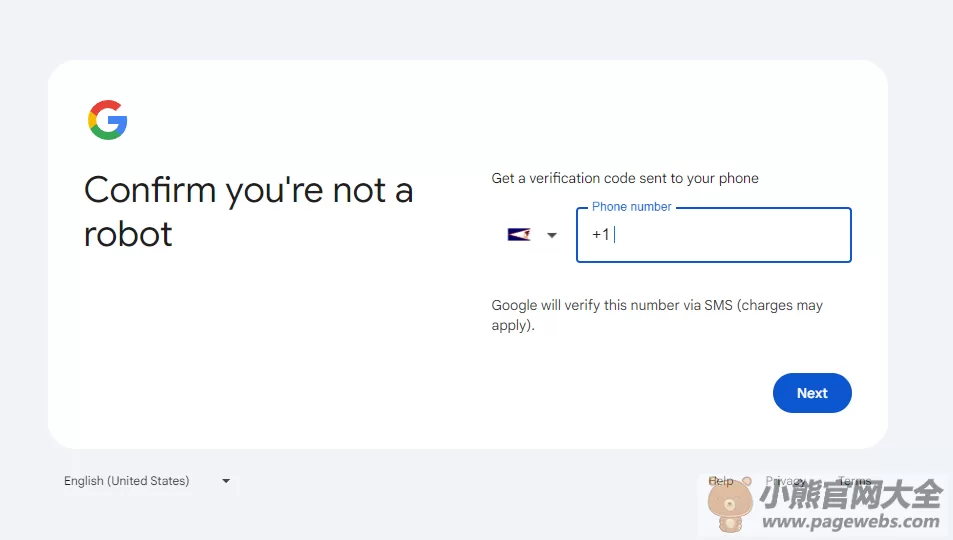
Task: Click the empty right side of phone field
Action: click(x=760, y=235)
